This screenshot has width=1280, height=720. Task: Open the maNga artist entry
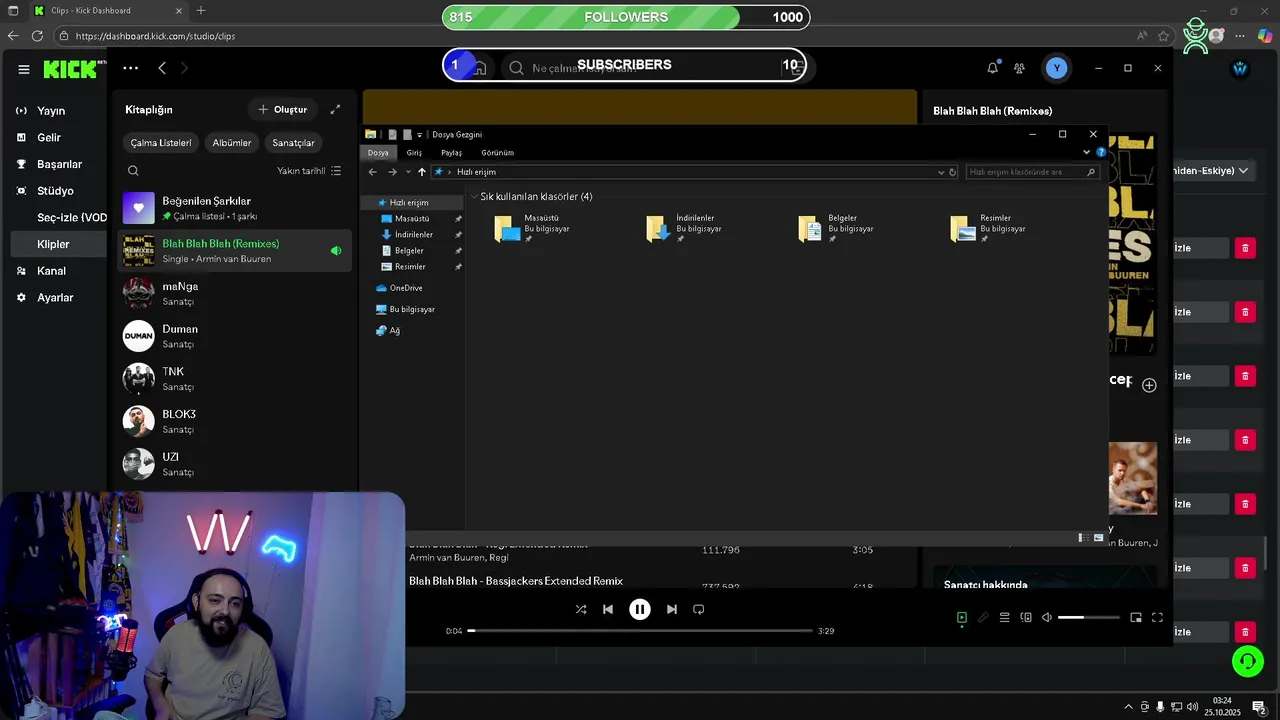(x=235, y=293)
